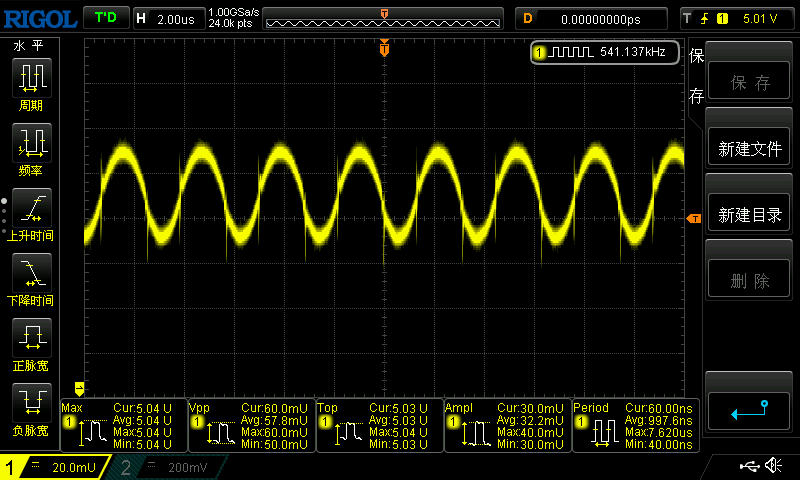Viewport: 800px width, 480px height.
Task: Open the horizontal timebase 2.00us setting
Action: click(167, 18)
